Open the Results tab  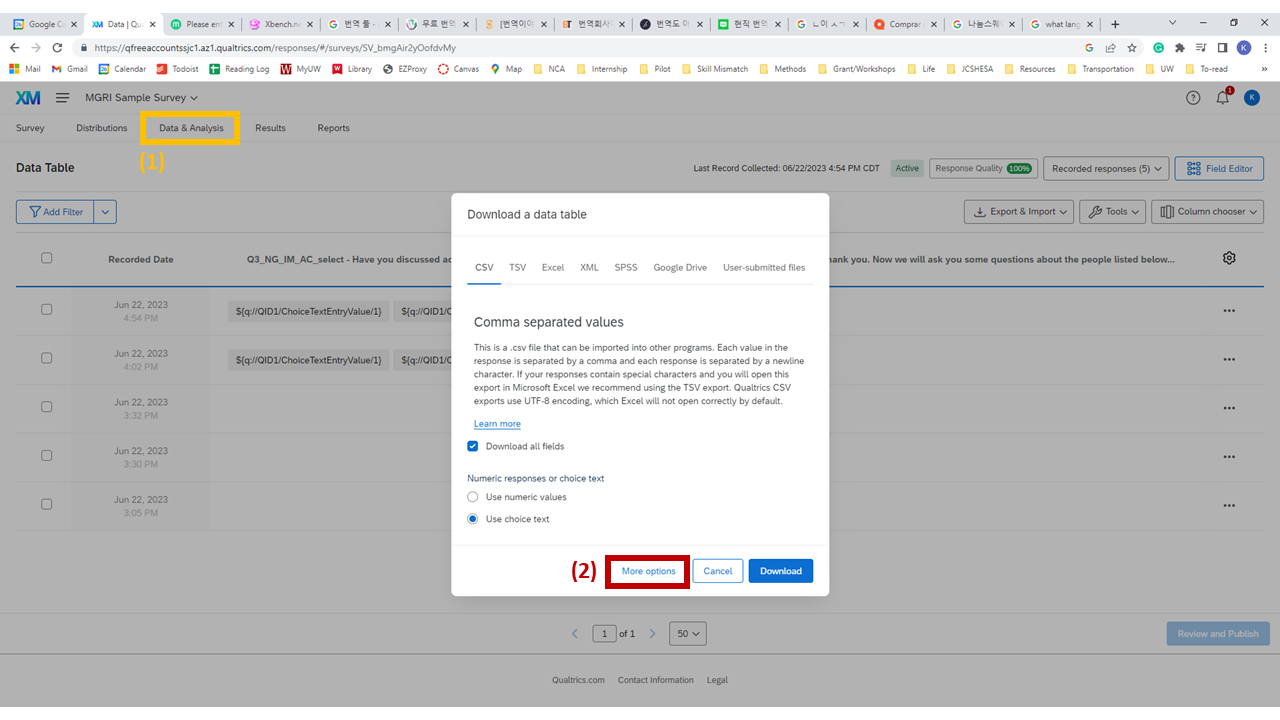point(271,128)
